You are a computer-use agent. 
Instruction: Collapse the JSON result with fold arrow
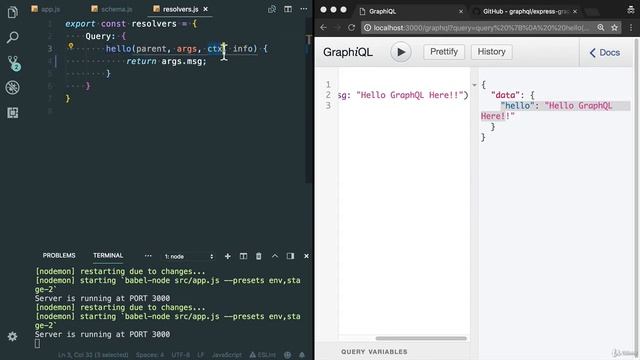pos(474,85)
